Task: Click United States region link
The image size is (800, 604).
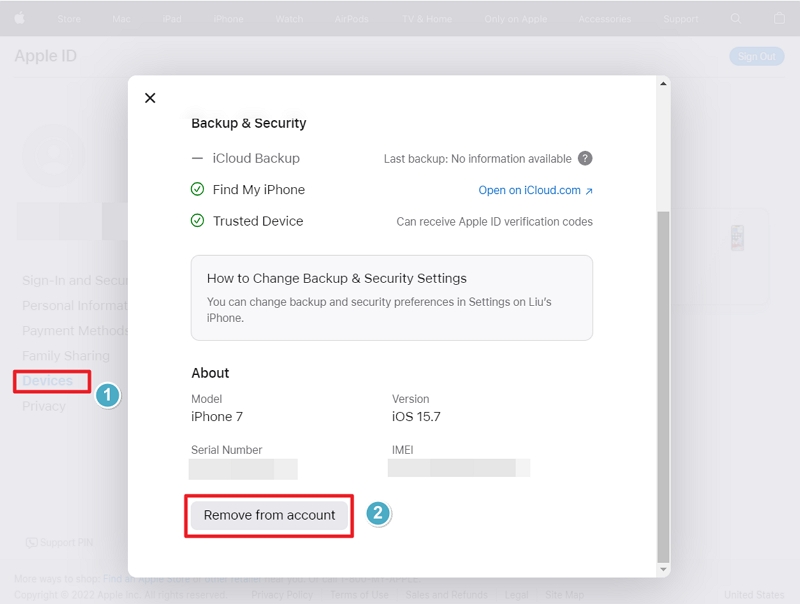Action: pyautogui.click(x=754, y=595)
